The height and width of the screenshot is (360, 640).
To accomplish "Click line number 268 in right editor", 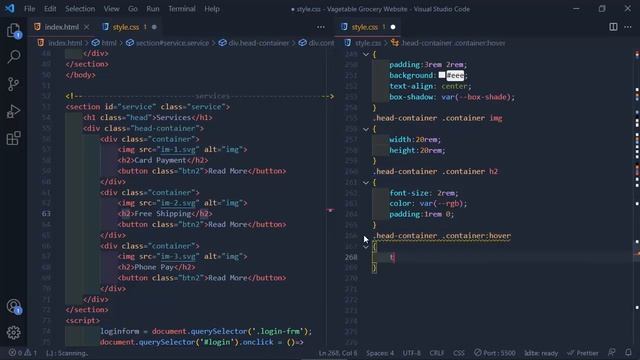I will click(351, 257).
